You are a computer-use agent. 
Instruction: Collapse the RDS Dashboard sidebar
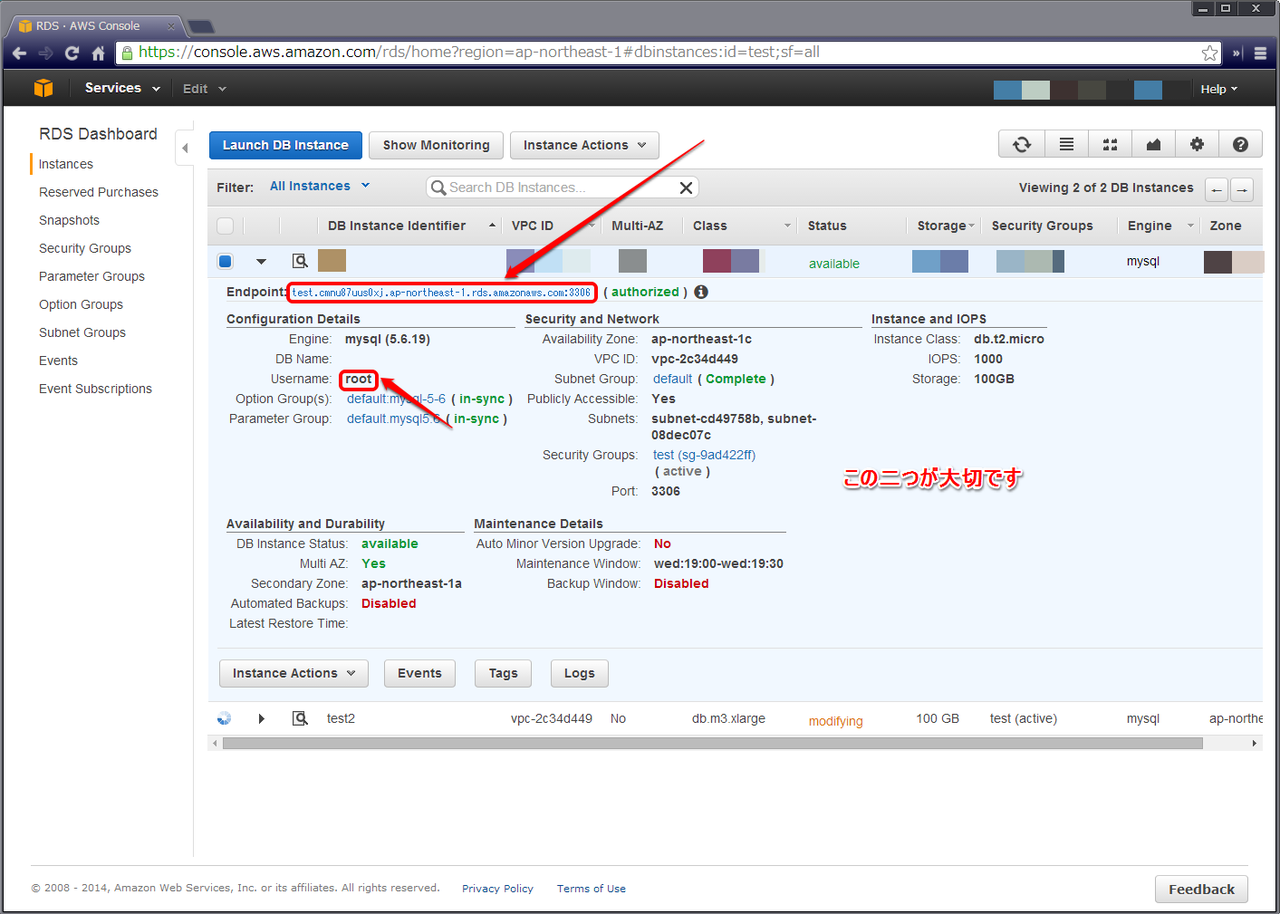point(185,148)
